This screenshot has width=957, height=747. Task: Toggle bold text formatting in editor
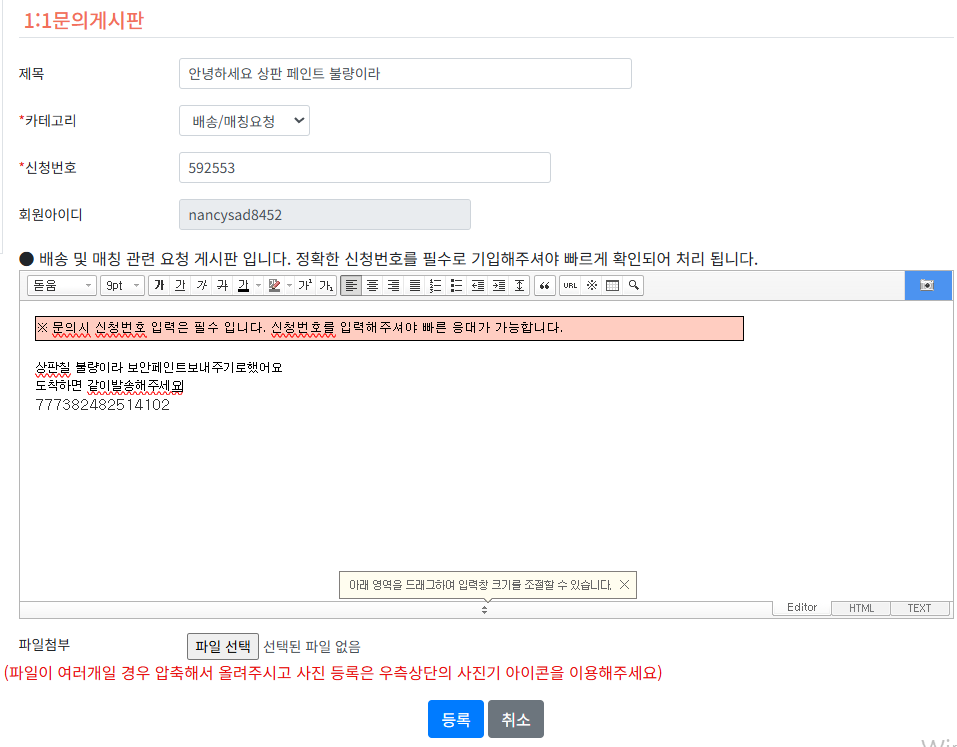coord(158,286)
